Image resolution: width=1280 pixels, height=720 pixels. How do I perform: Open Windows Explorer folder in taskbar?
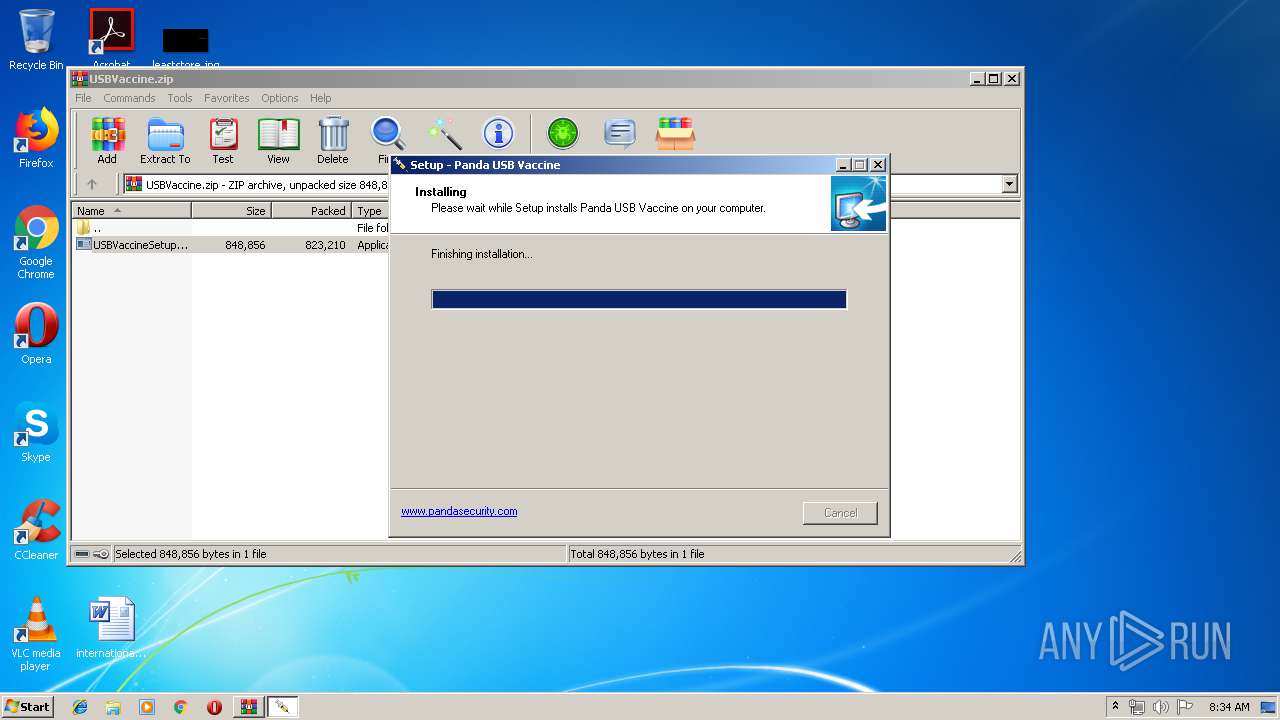tap(113, 707)
